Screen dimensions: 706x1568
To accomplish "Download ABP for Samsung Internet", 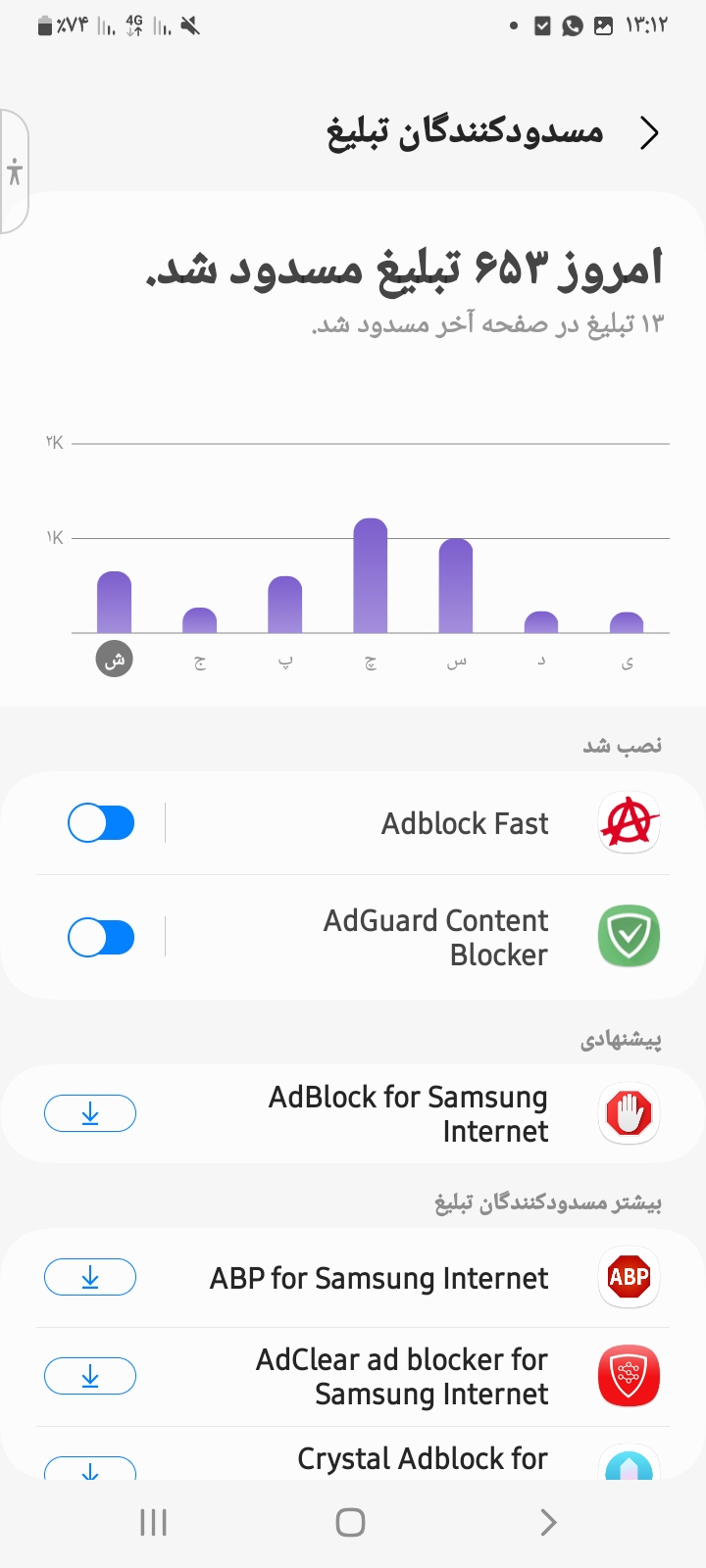I will pyautogui.click(x=90, y=1277).
